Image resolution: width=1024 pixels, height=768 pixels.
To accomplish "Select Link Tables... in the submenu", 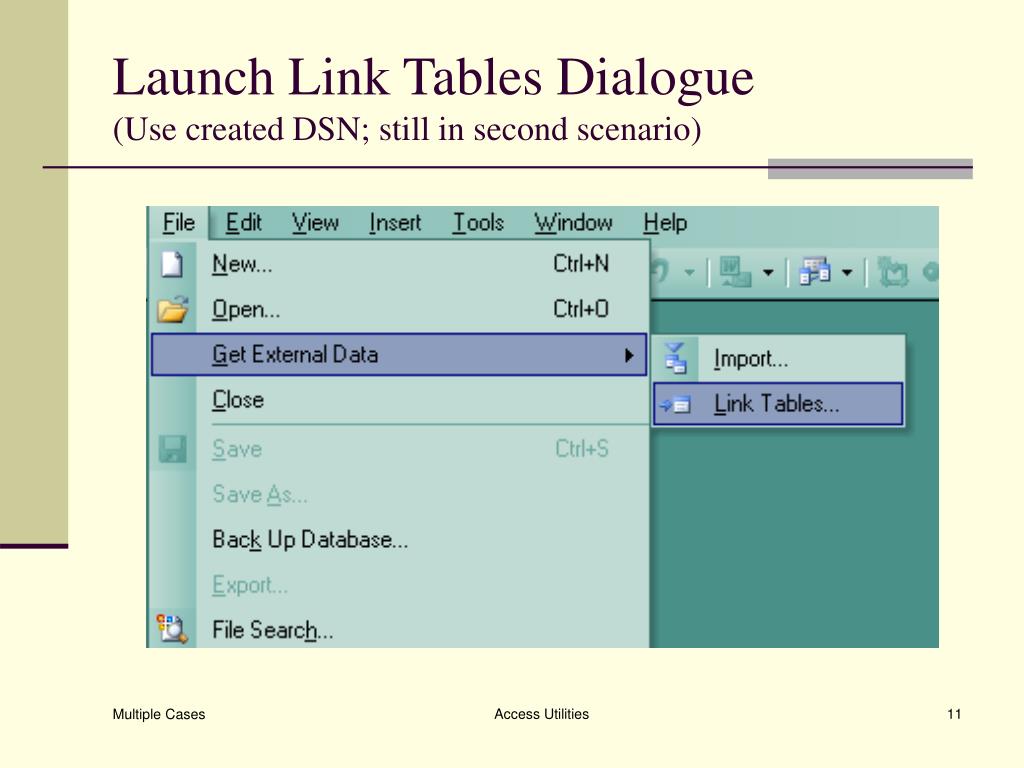I will (778, 404).
